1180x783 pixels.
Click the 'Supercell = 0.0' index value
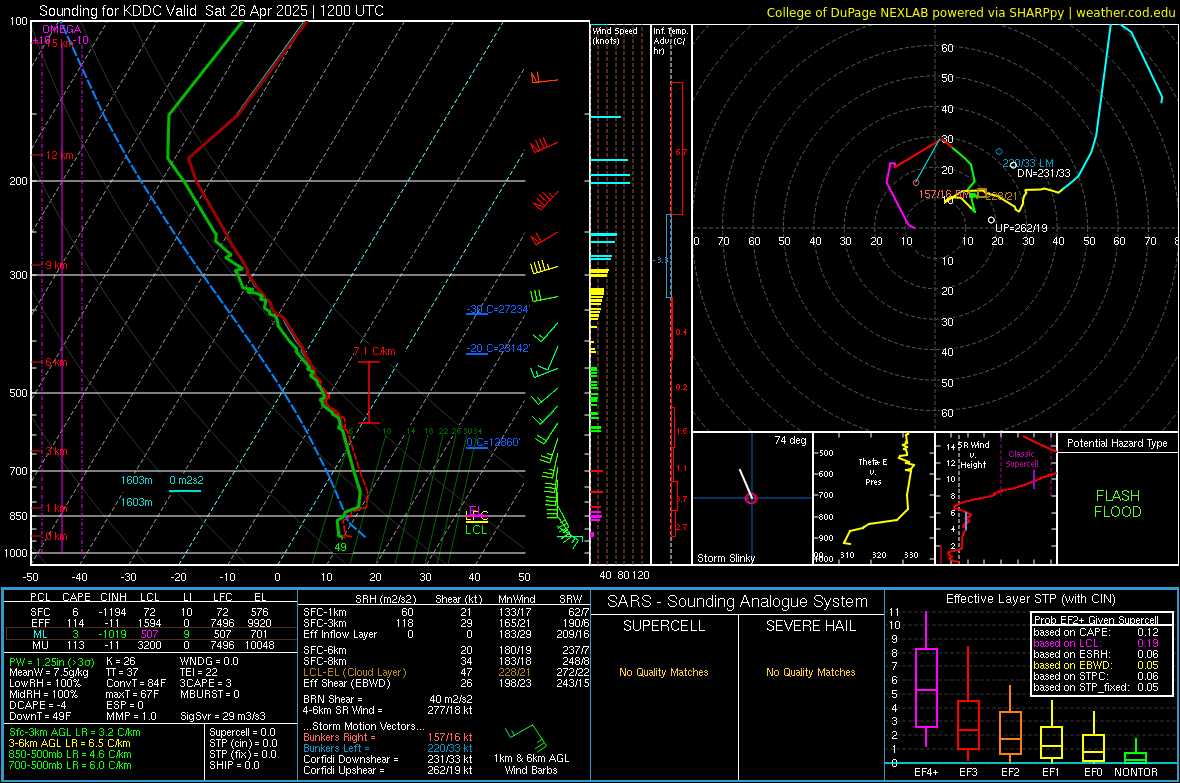[x=242, y=732]
